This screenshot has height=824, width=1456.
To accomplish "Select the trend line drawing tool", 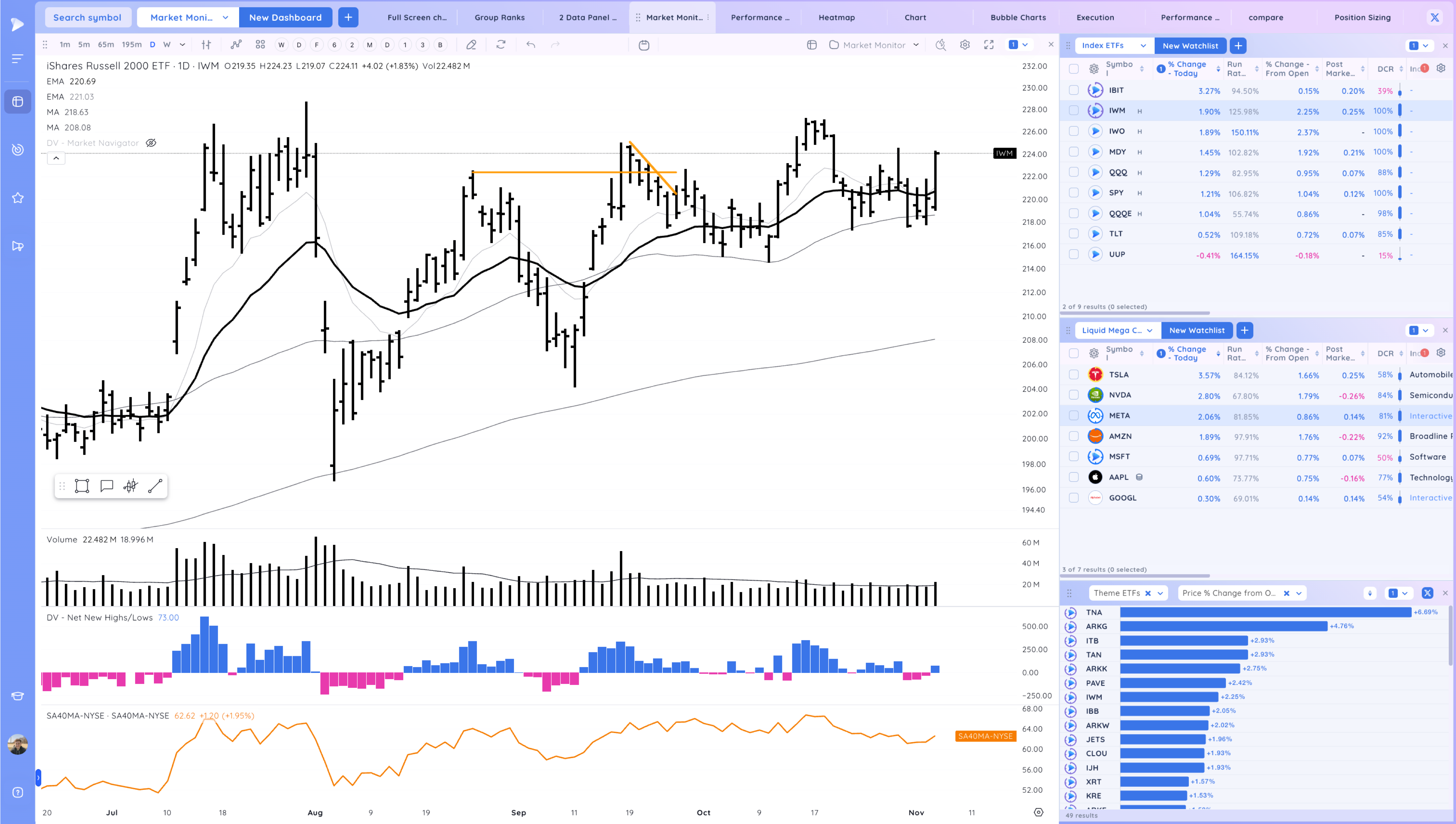I will (x=155, y=486).
